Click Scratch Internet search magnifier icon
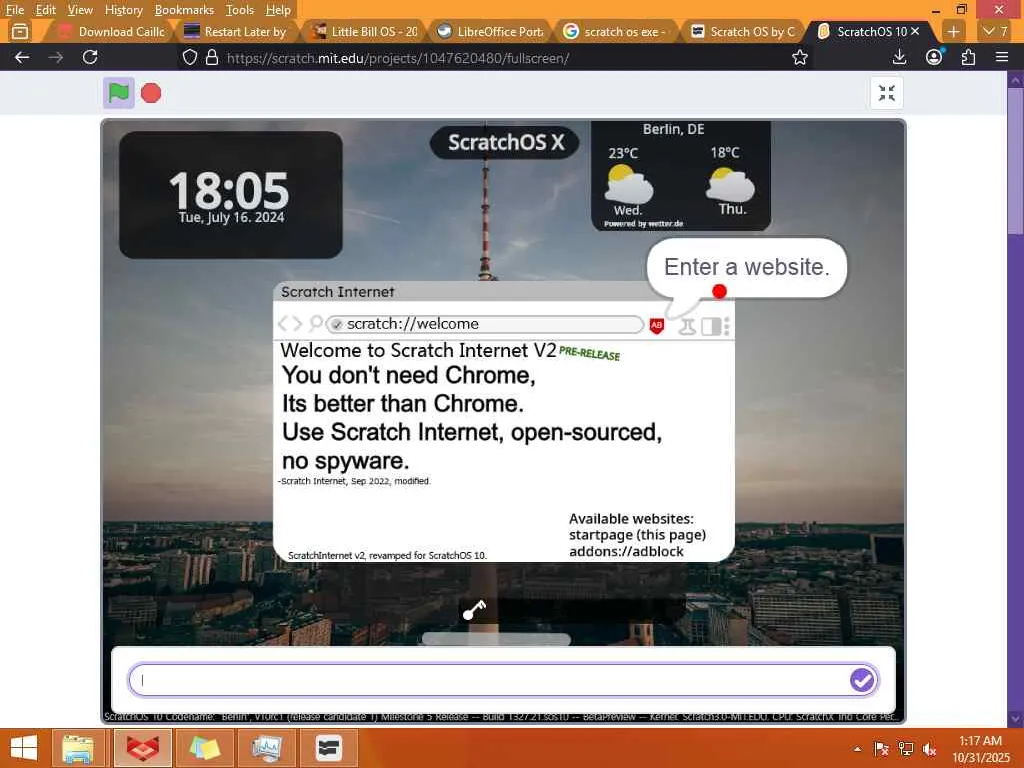Screen dimensions: 1024x768 pos(316,323)
